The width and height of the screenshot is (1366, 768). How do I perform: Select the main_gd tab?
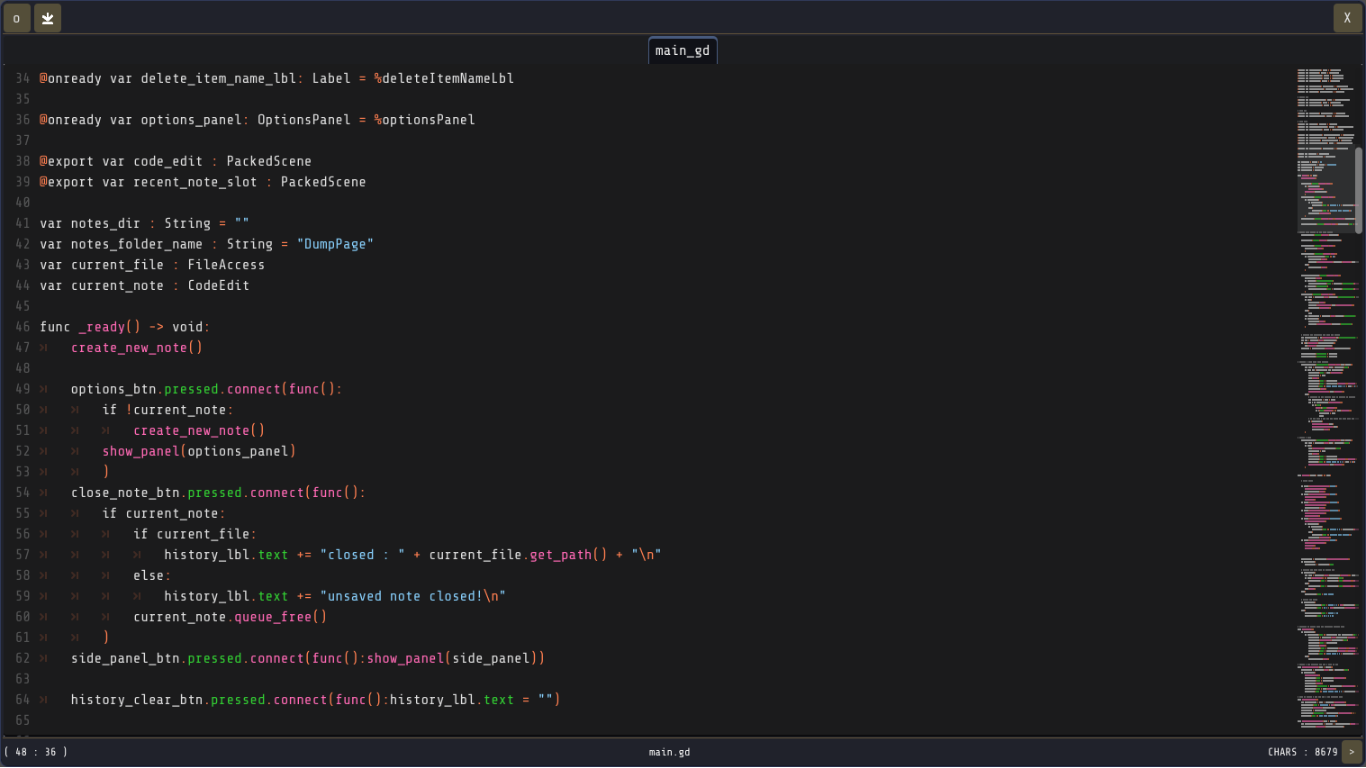[682, 51]
